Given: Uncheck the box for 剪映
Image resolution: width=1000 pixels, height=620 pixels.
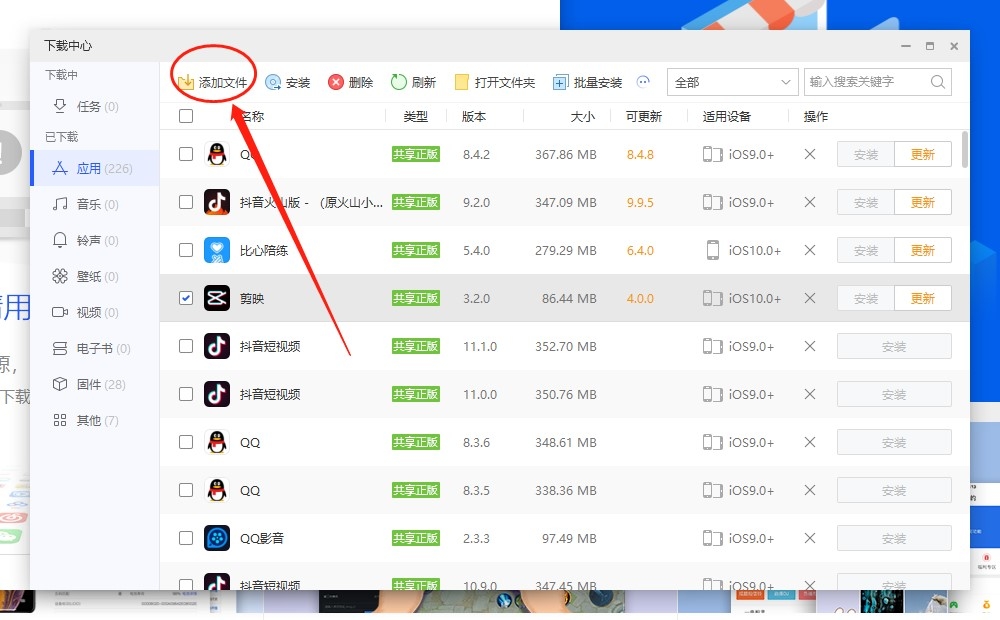Looking at the screenshot, I should click(186, 298).
